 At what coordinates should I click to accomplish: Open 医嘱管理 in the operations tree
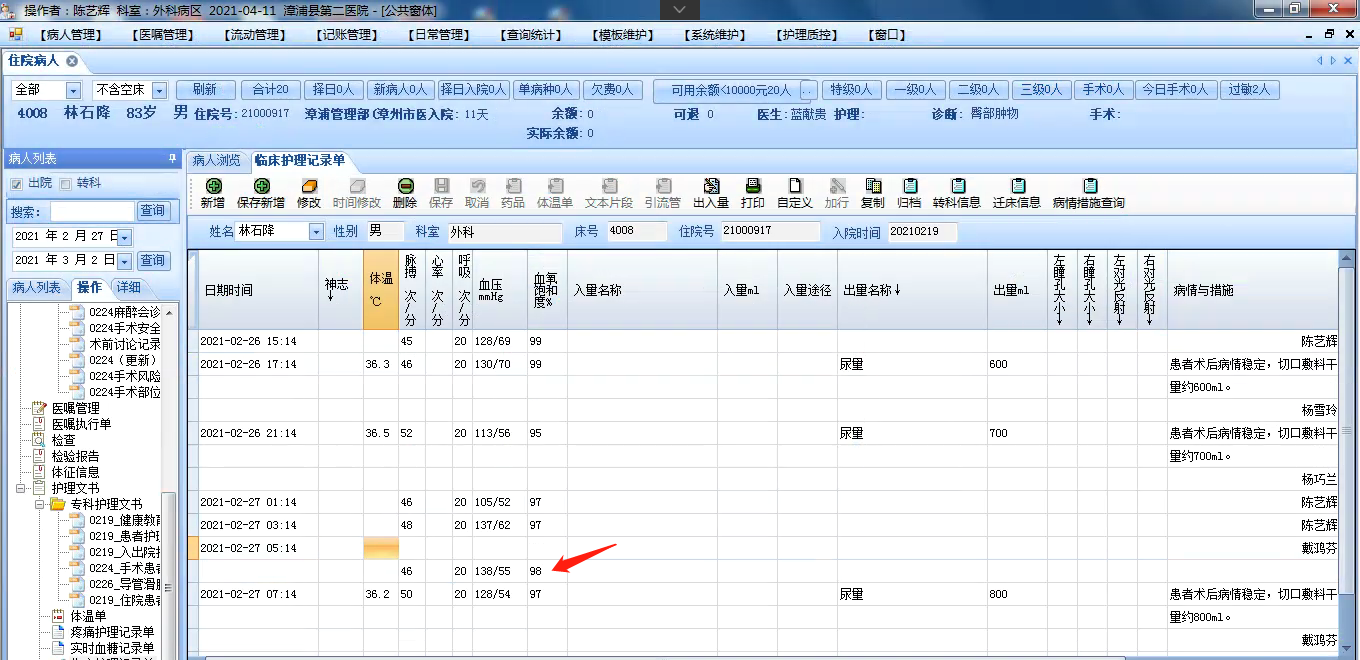click(75, 408)
